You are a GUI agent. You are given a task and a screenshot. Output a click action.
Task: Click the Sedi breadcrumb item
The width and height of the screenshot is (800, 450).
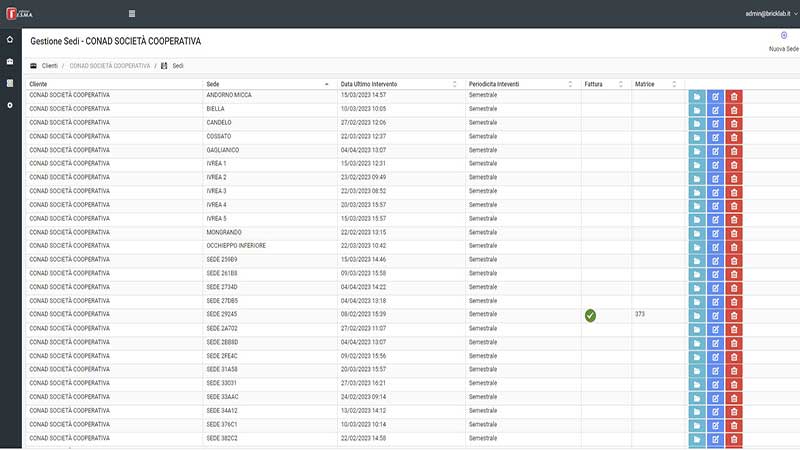[178, 66]
